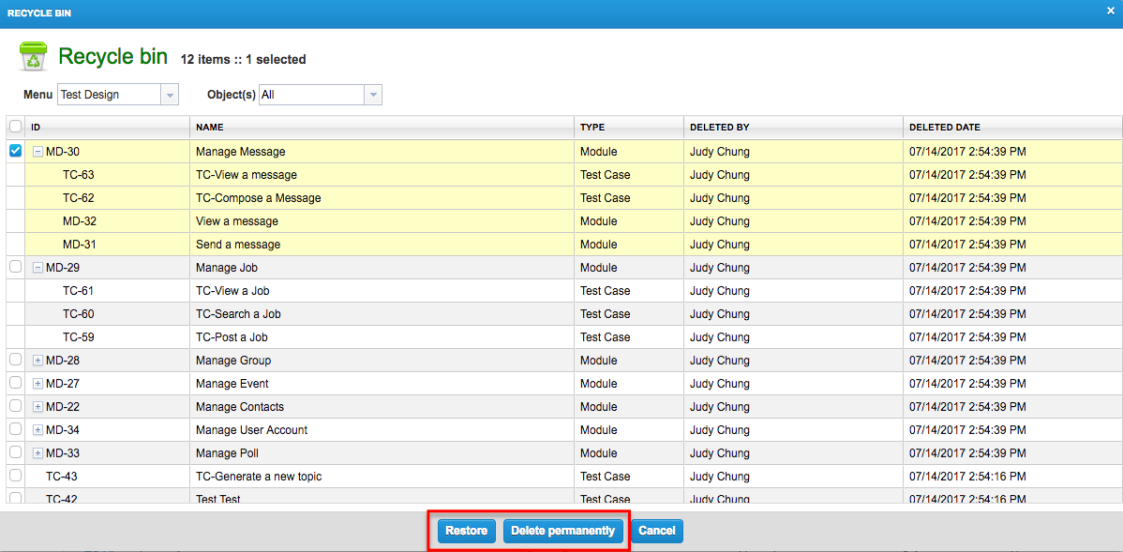Tick the select-all checkbox in header
Viewport: 1123px width, 552px height.
(15, 127)
